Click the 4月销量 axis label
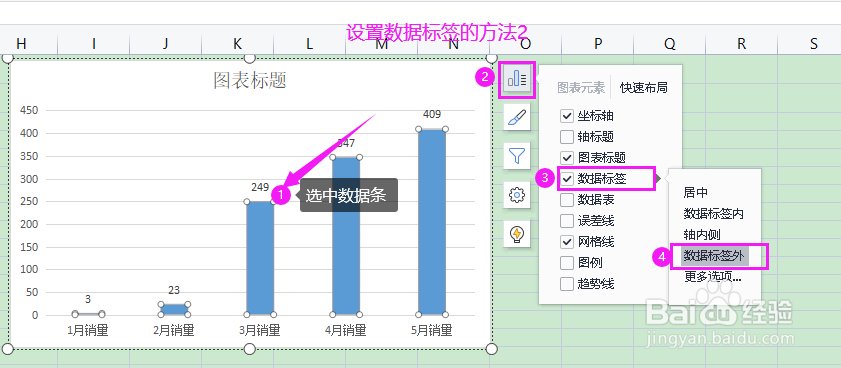The width and height of the screenshot is (841, 368). (x=346, y=330)
